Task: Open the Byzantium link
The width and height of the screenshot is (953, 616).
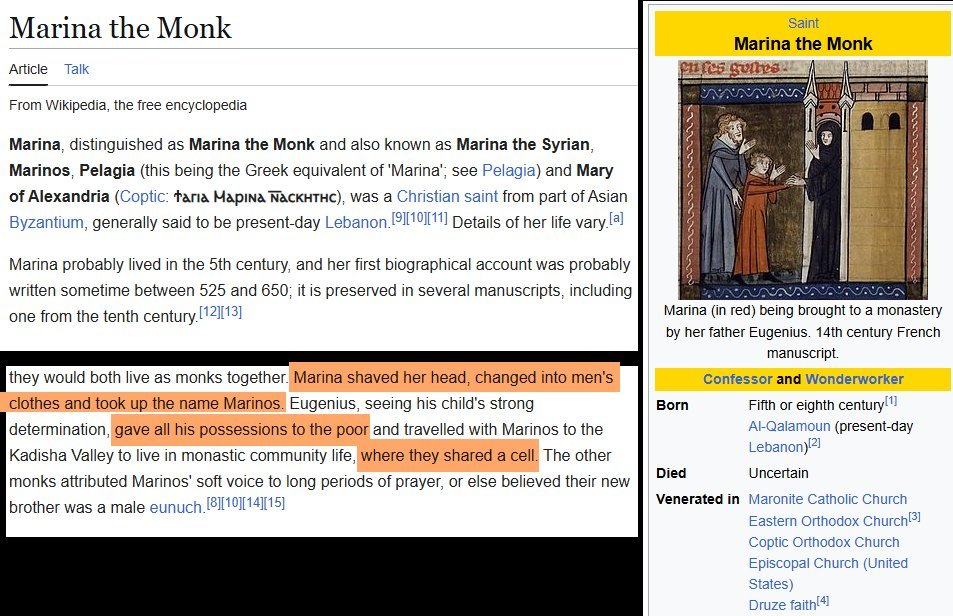Action: pos(46,222)
